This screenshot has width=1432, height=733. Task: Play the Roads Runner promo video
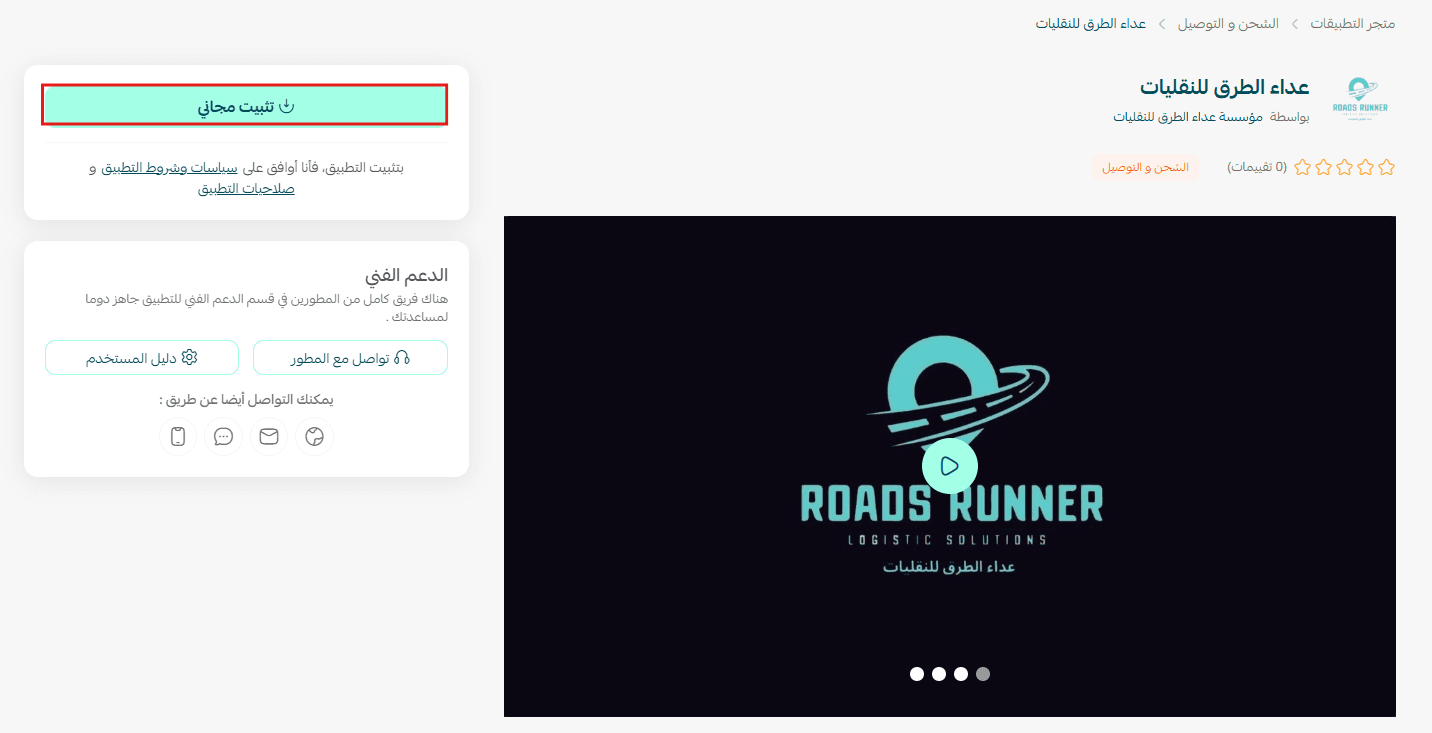pyautogui.click(x=950, y=466)
